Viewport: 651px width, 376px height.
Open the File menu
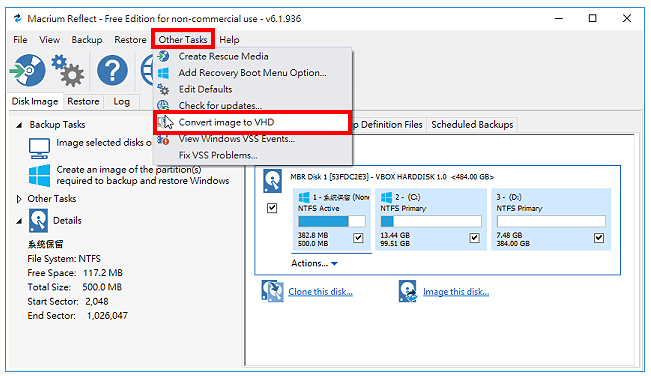[20, 40]
